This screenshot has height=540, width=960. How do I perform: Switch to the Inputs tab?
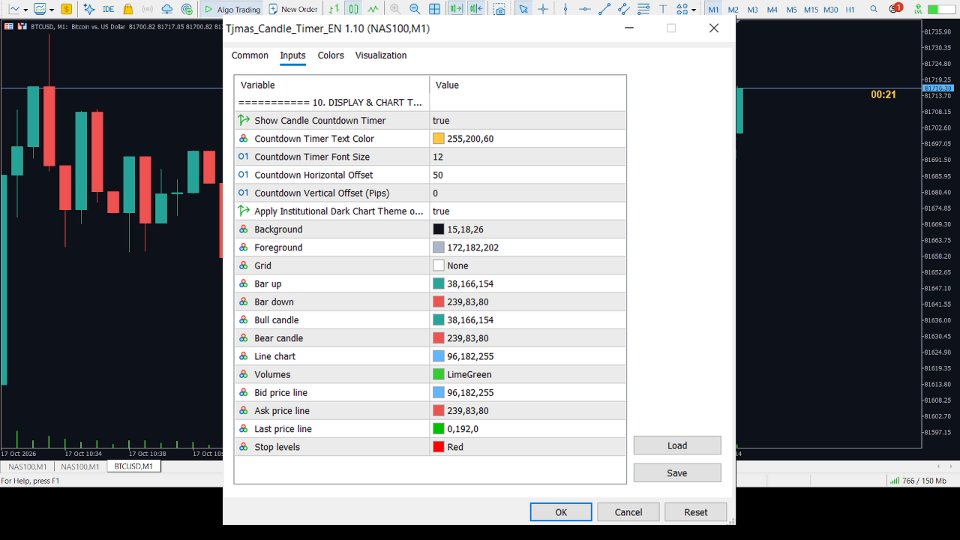point(293,55)
